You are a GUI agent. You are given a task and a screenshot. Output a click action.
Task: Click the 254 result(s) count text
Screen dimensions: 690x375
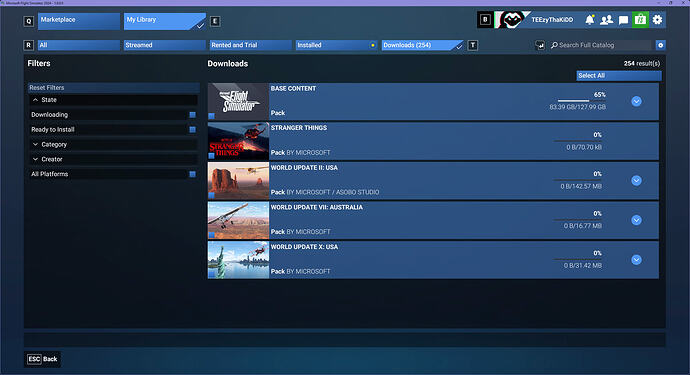(x=642, y=63)
